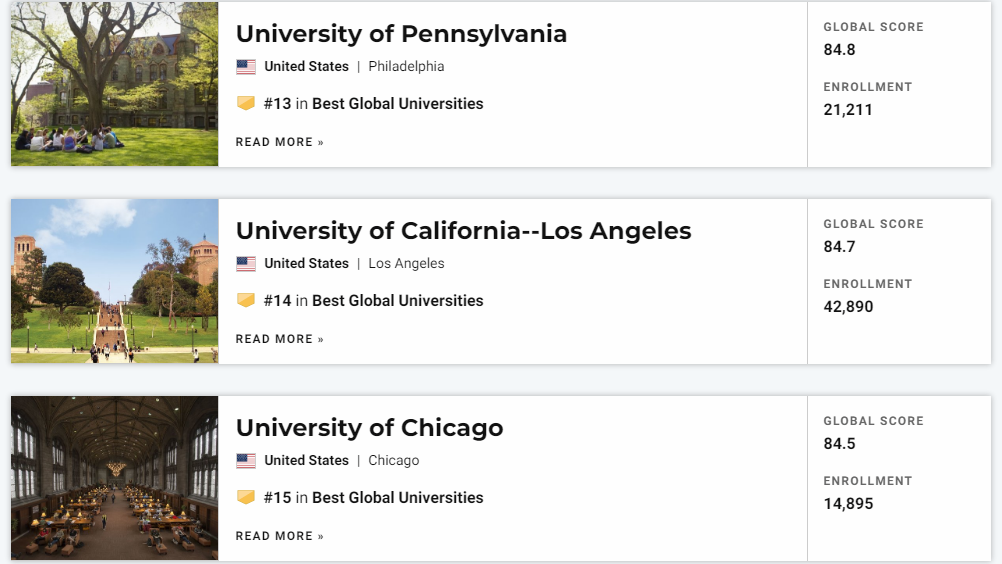Click the #14 ranking badge icon
The width and height of the screenshot is (1002, 564).
pyautogui.click(x=246, y=300)
